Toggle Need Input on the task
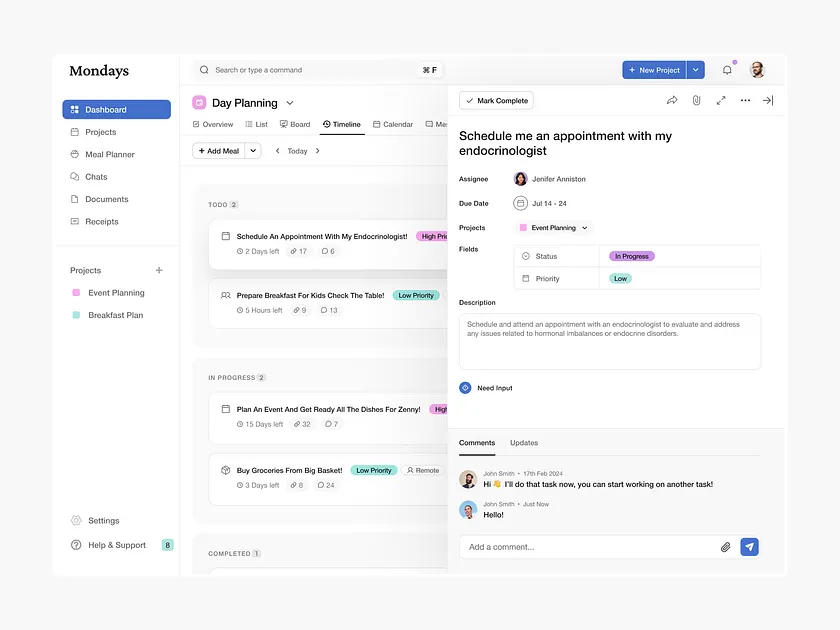The height and width of the screenshot is (630, 840). point(484,387)
